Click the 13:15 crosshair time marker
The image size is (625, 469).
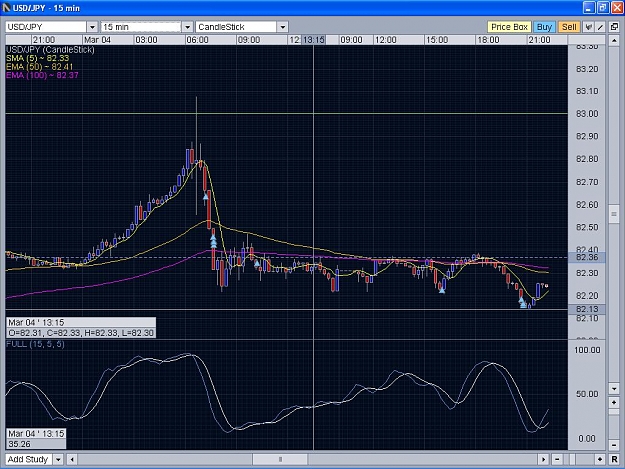[x=314, y=40]
